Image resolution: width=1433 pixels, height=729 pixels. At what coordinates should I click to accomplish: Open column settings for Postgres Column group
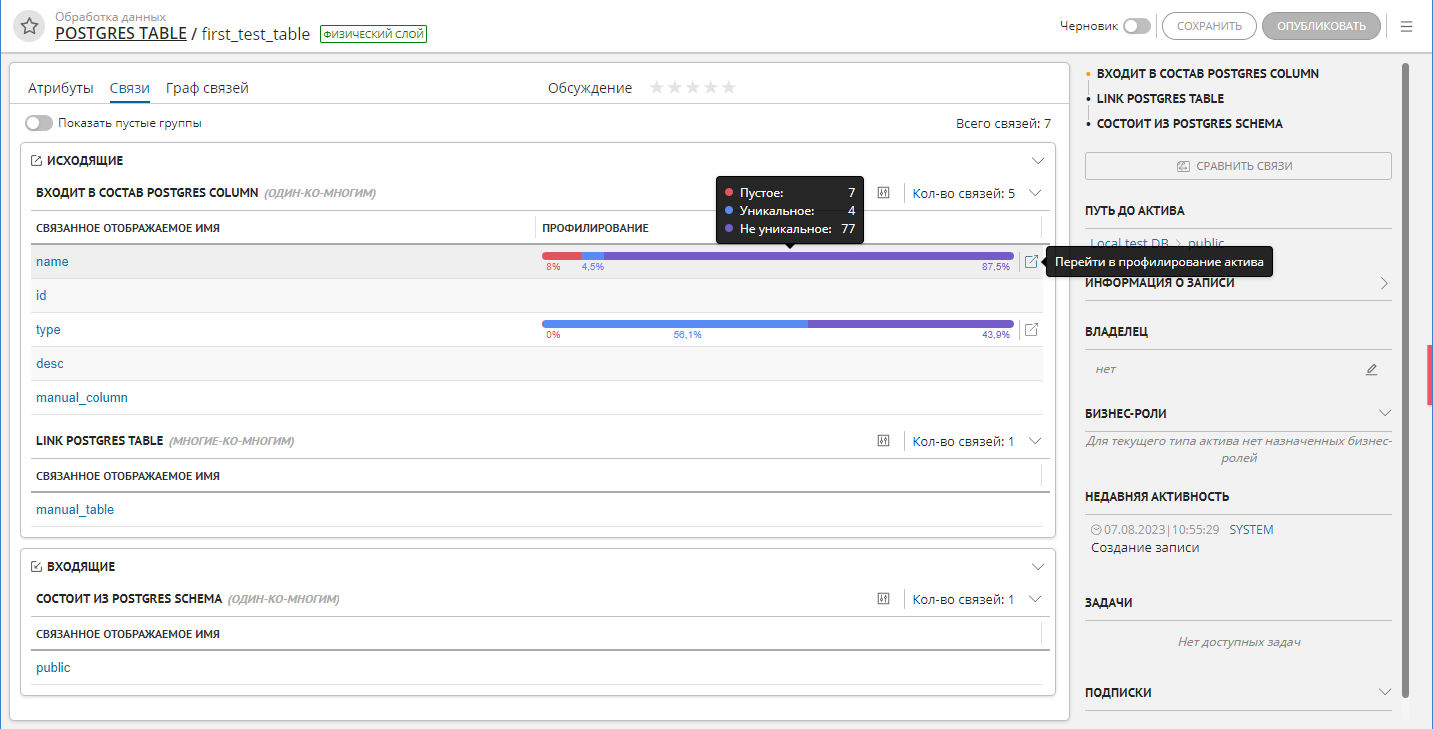point(883,193)
